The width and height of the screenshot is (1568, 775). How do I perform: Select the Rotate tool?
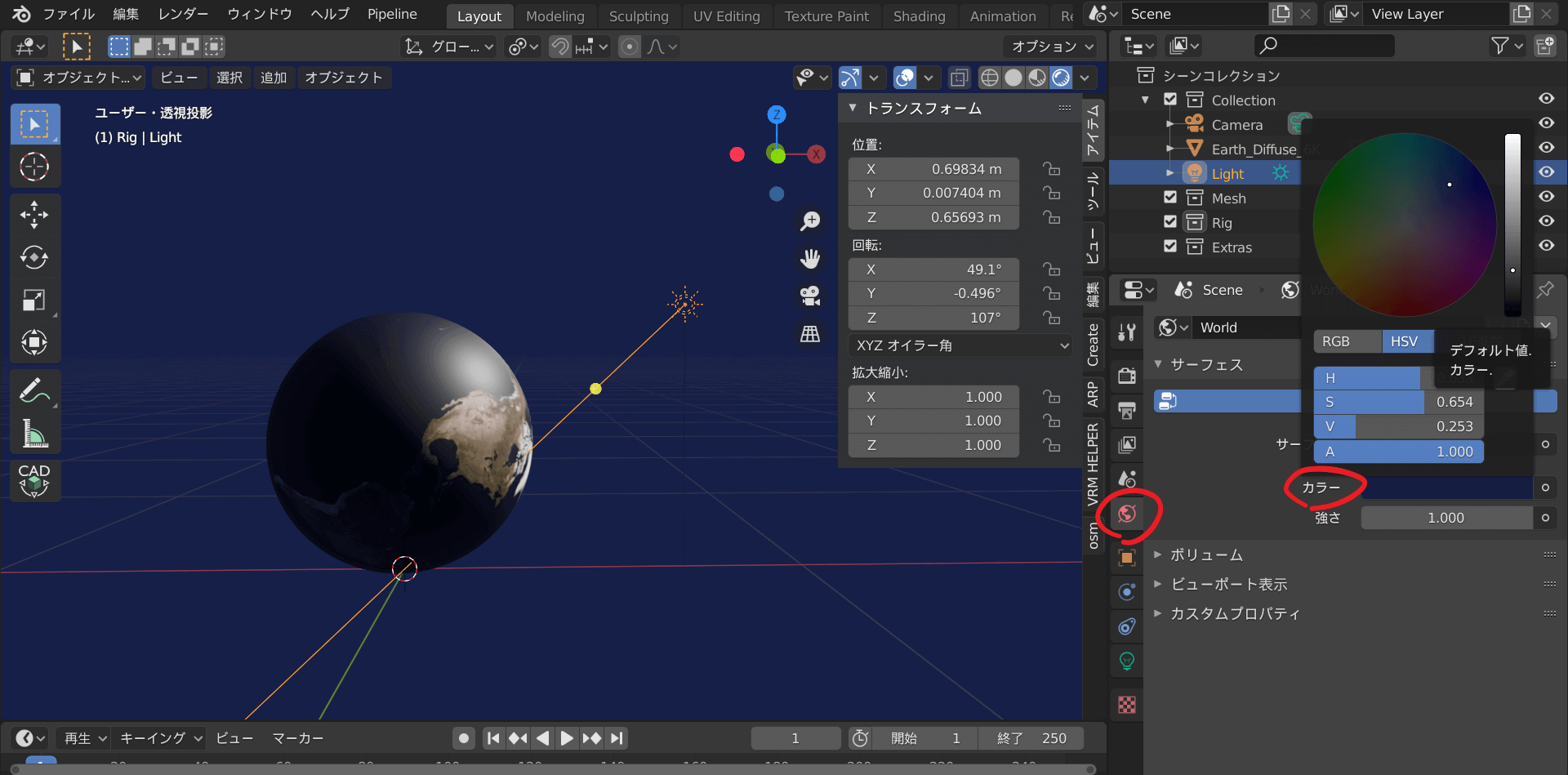coord(35,257)
